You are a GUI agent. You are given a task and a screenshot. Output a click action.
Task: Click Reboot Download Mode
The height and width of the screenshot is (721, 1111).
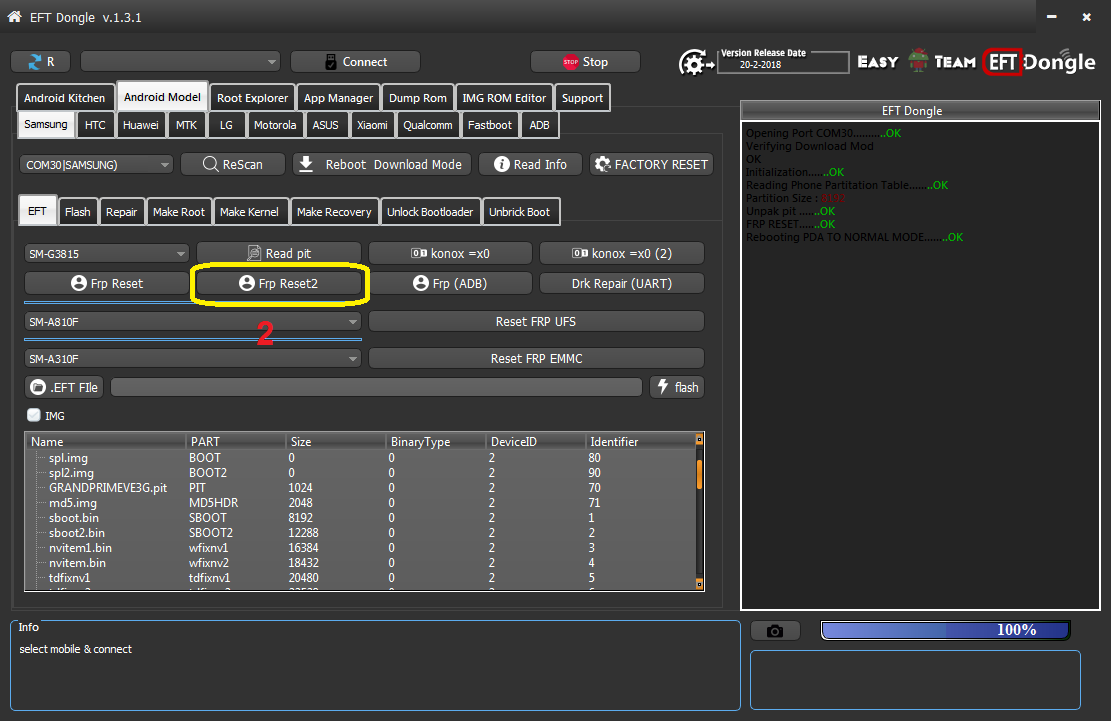tap(380, 164)
